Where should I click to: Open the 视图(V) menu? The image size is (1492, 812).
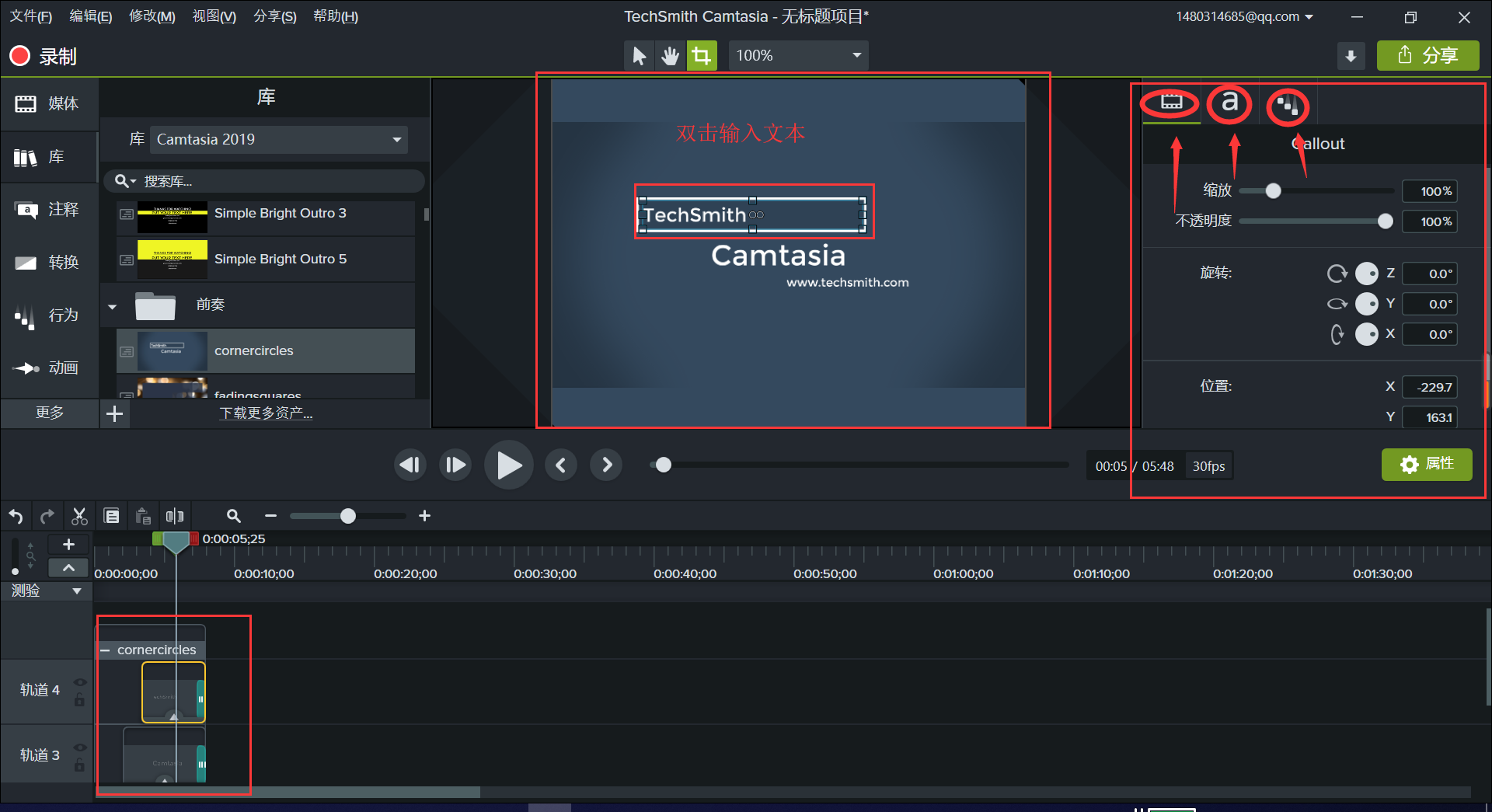click(214, 16)
